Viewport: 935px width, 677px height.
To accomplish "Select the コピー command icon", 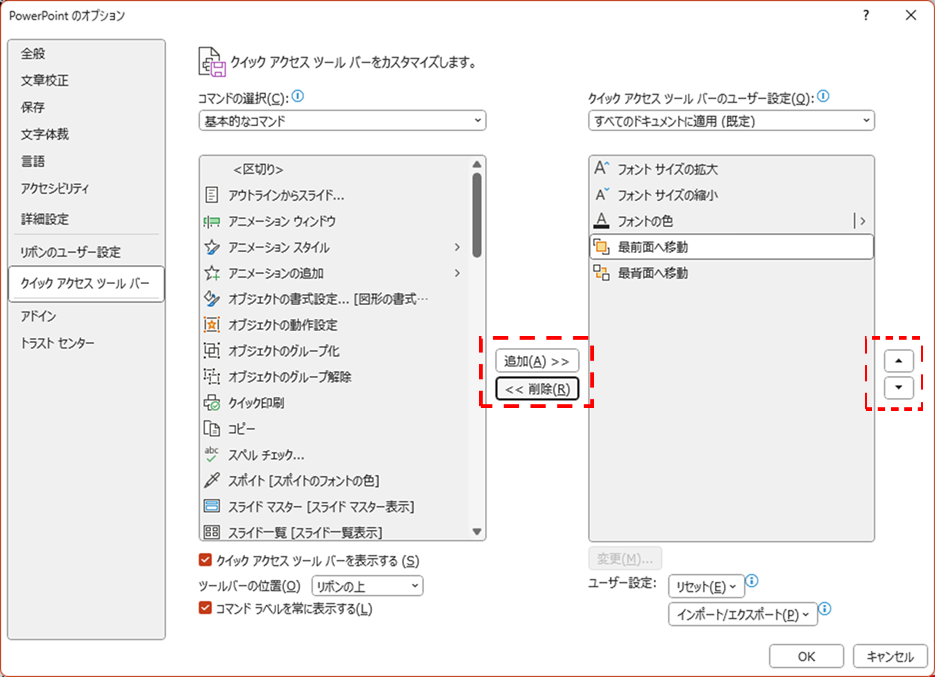I will point(211,429).
